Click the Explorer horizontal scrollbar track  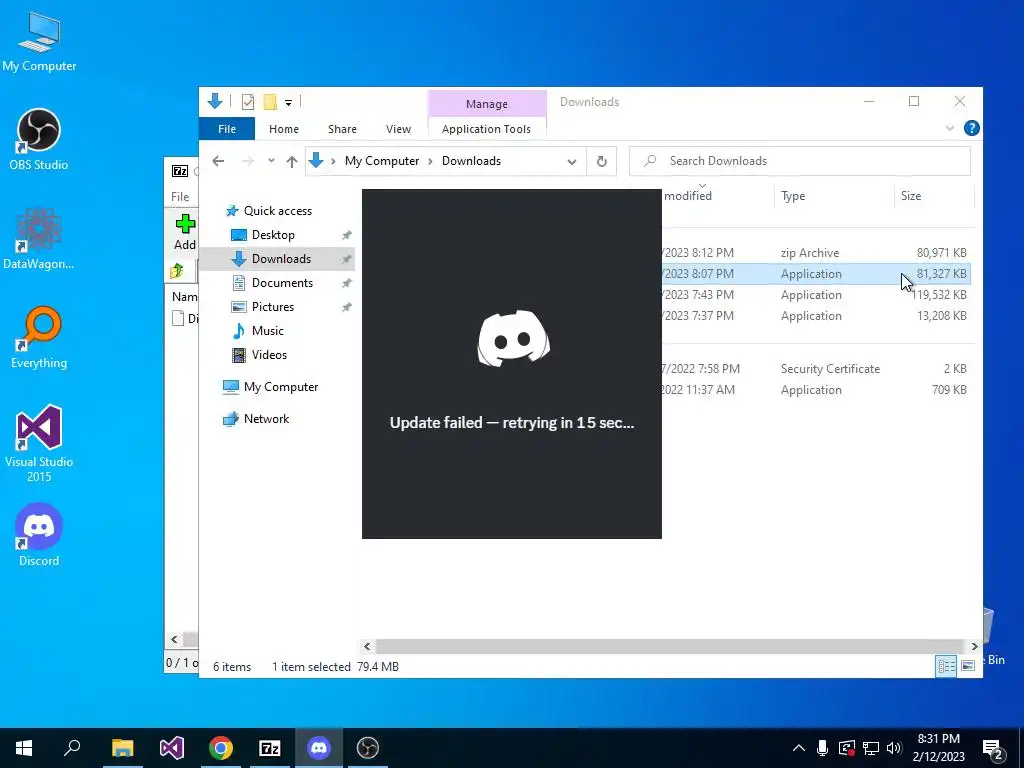tap(669, 647)
